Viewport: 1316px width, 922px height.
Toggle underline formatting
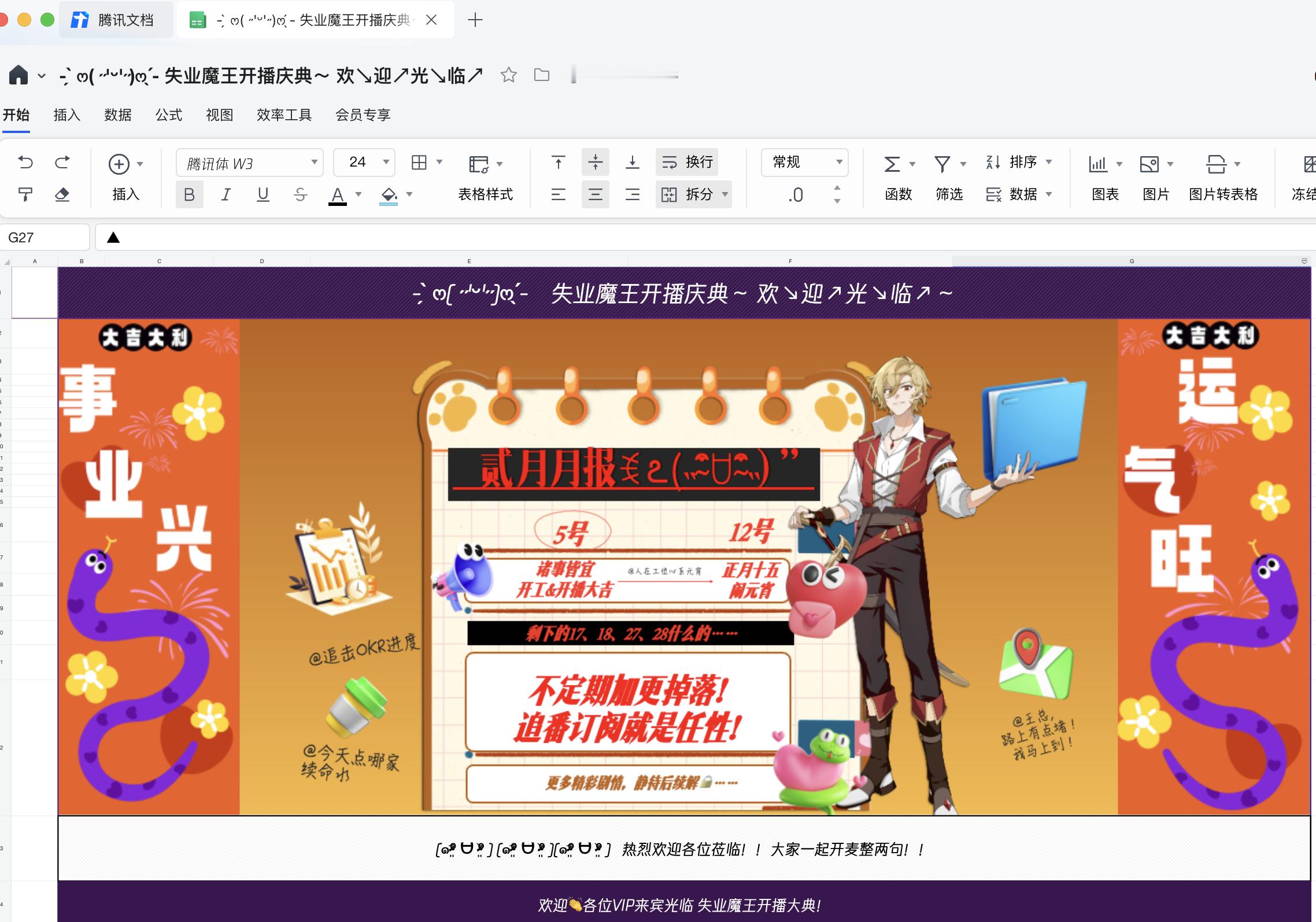pos(263,195)
